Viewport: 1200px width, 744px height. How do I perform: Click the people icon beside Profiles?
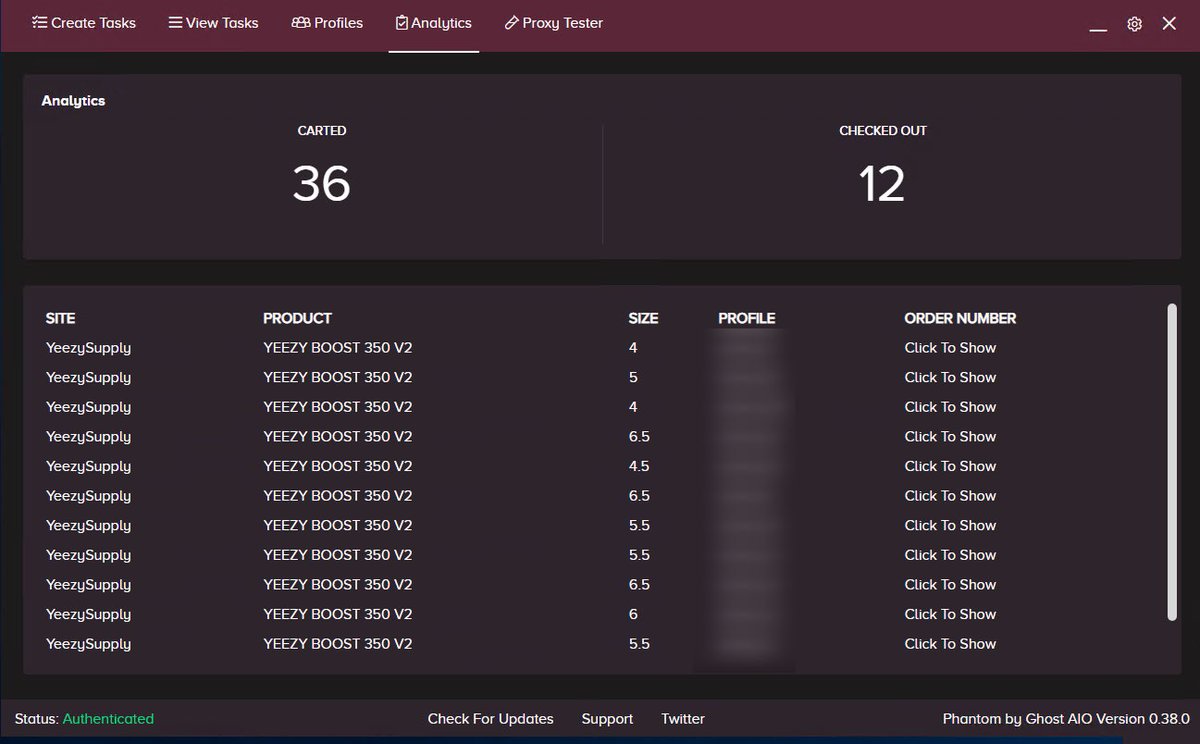(x=300, y=22)
